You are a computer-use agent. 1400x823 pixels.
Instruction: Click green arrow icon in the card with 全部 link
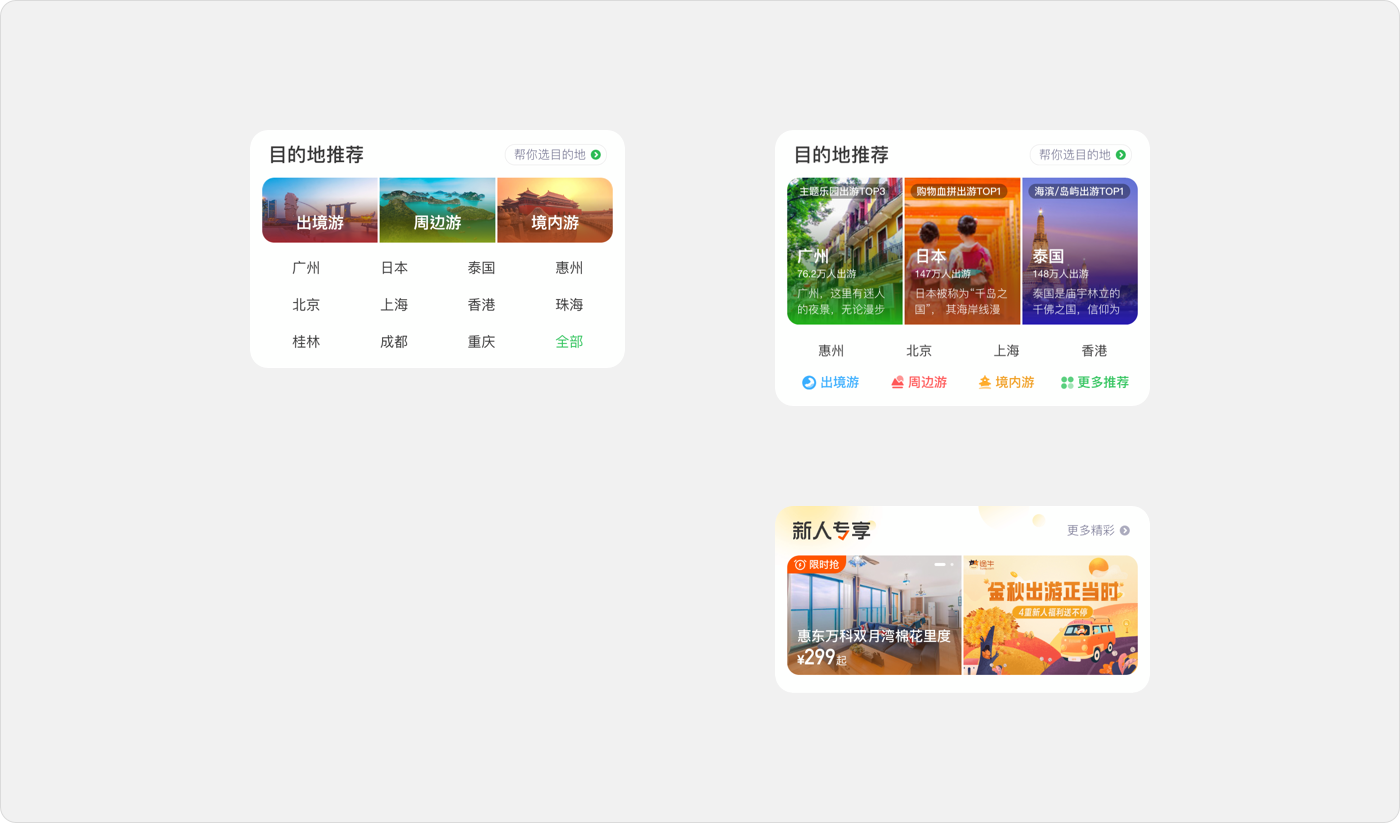(x=596, y=155)
